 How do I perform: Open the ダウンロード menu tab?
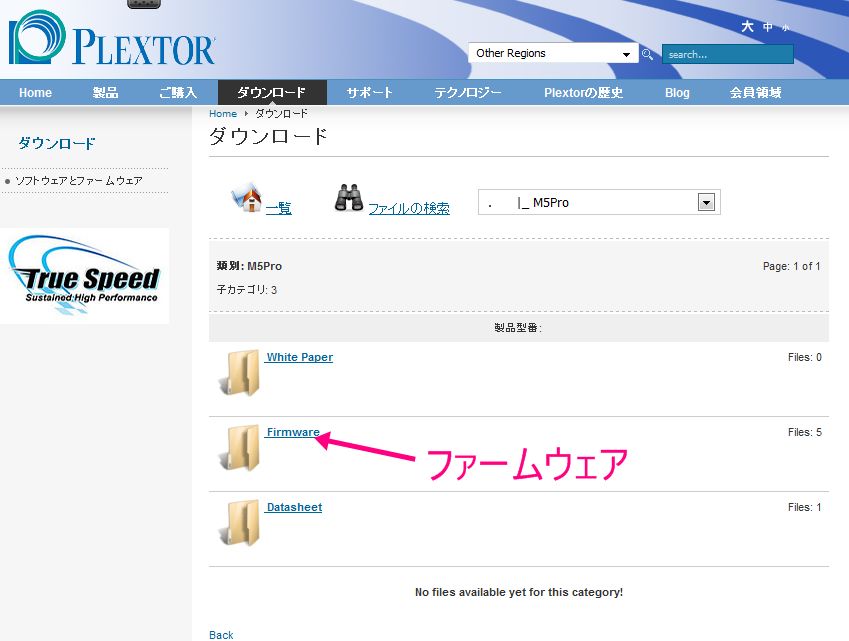pos(272,93)
